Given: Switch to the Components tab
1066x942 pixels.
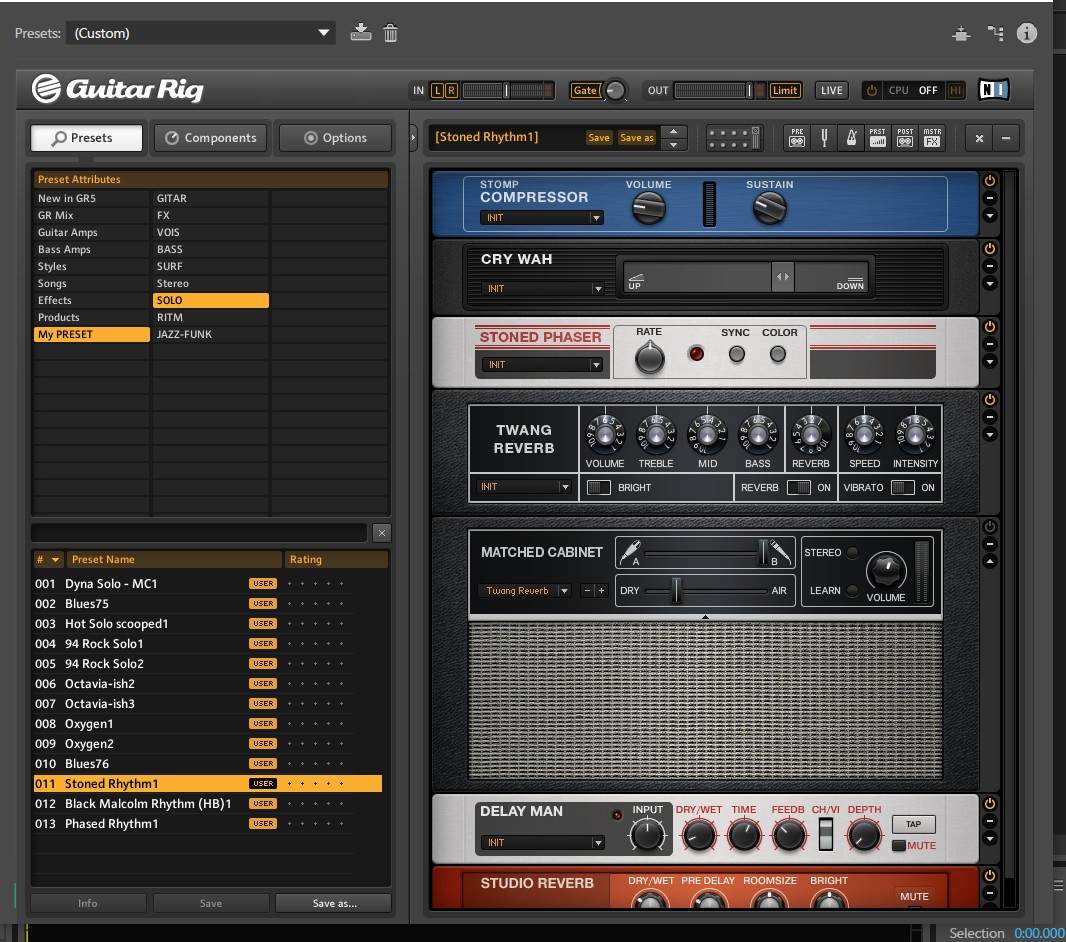Looking at the screenshot, I should click(211, 138).
